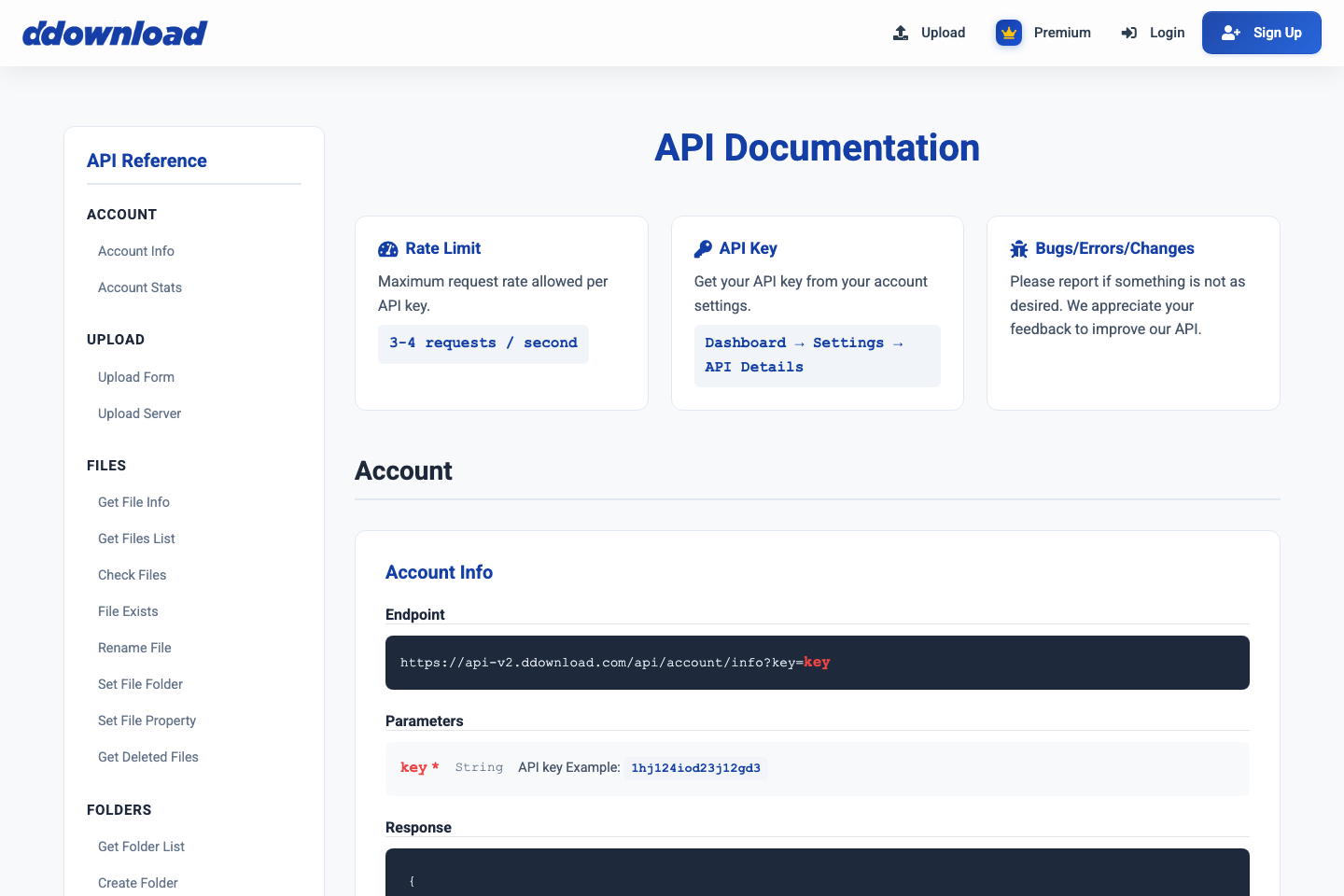Click the speedometer icon beside Rate Limit

point(387,249)
